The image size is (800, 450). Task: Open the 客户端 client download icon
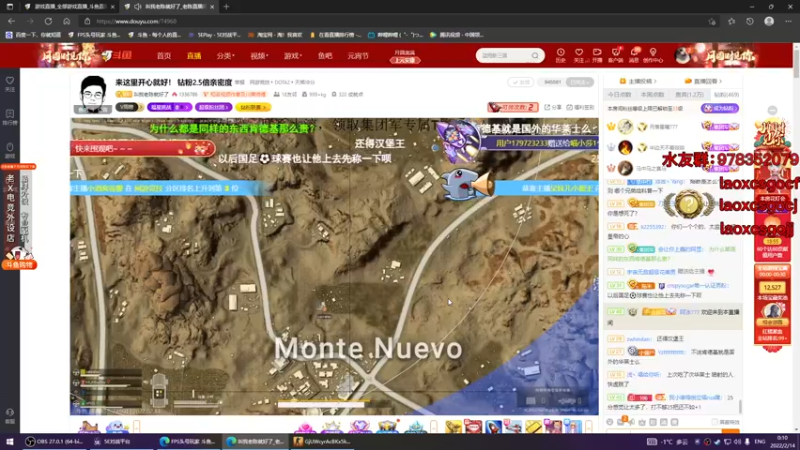pyautogui.click(x=616, y=53)
